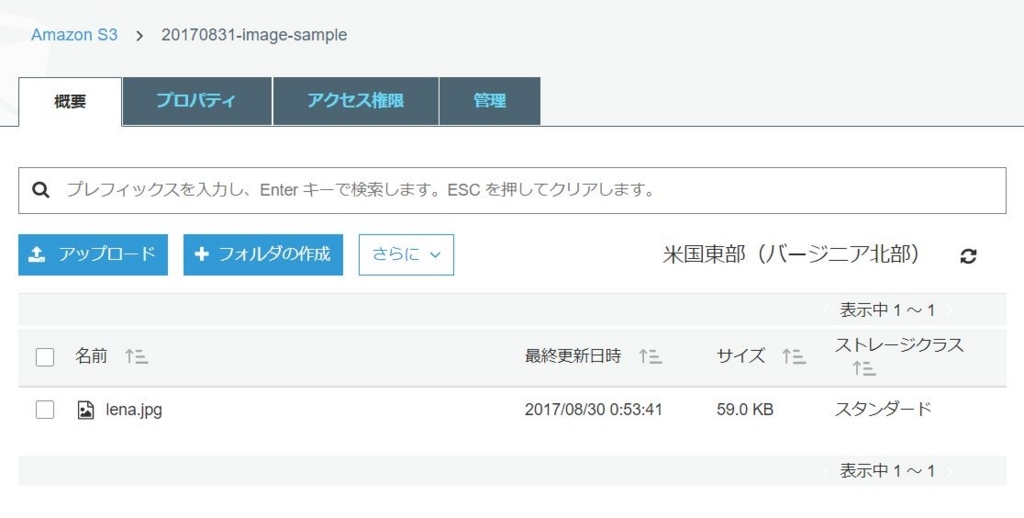Toggle the select-all checkbox in header
Screen dimensions: 1024x518
point(44,357)
